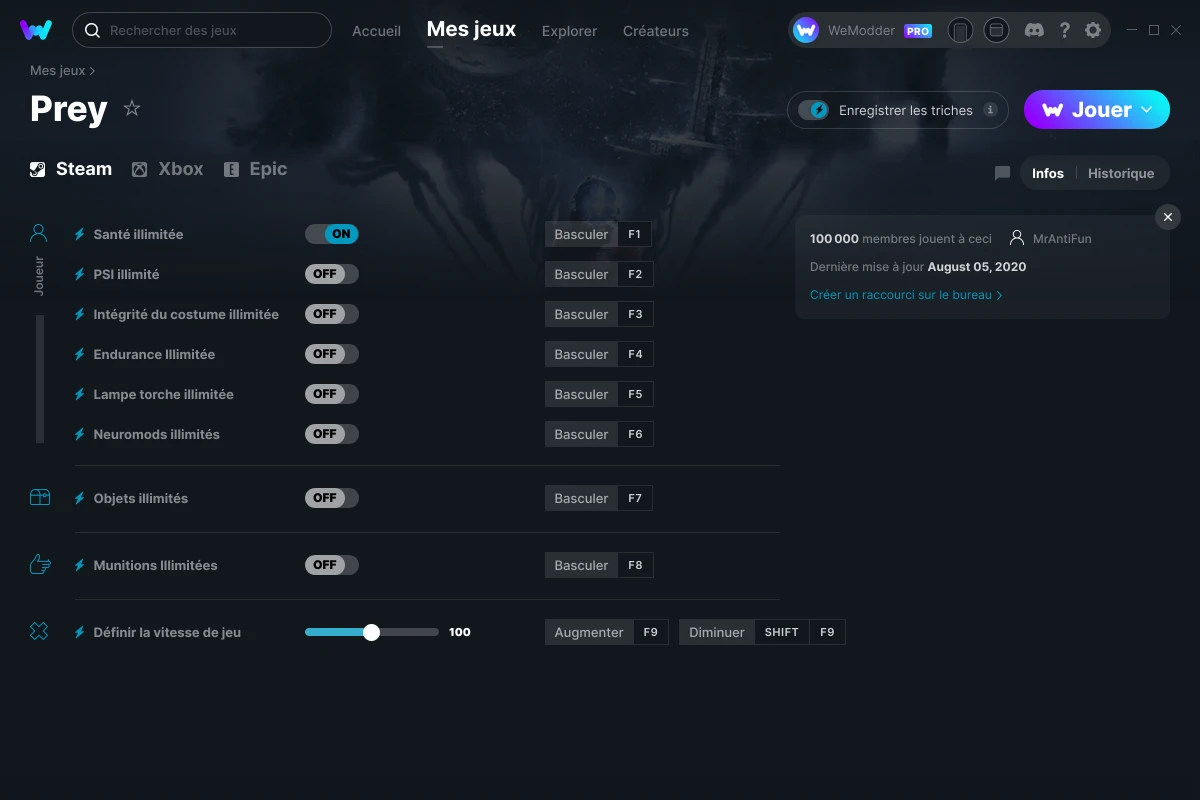Close the info panel with X
This screenshot has height=800, width=1200.
click(1168, 217)
